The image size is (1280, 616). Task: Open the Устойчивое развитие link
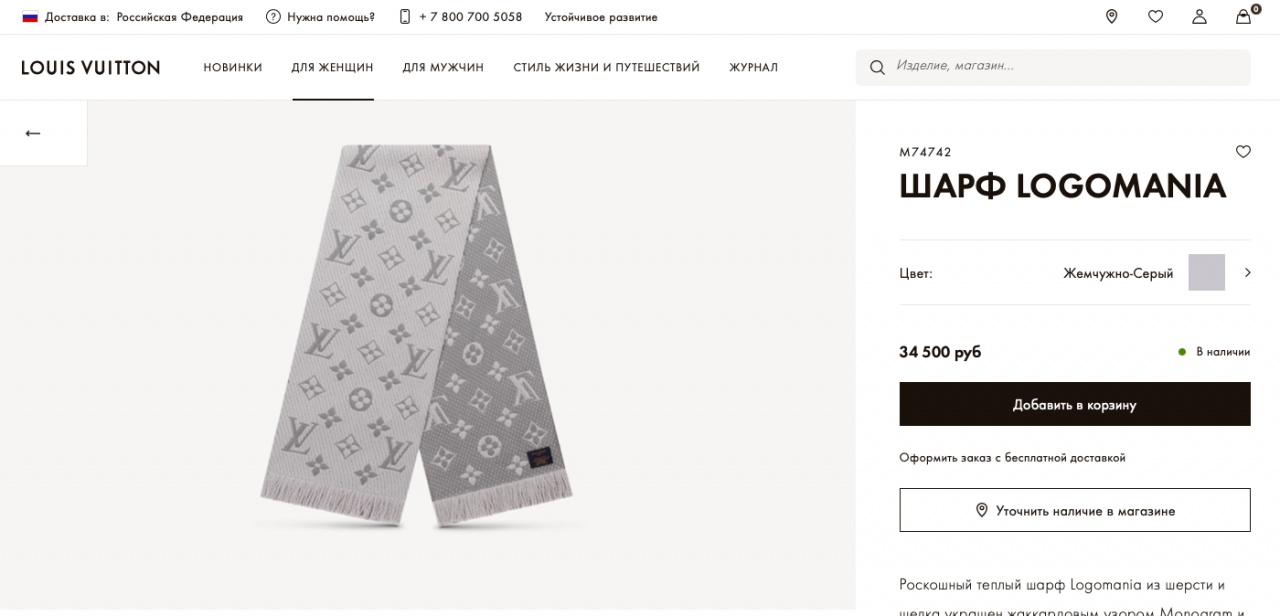pos(601,17)
